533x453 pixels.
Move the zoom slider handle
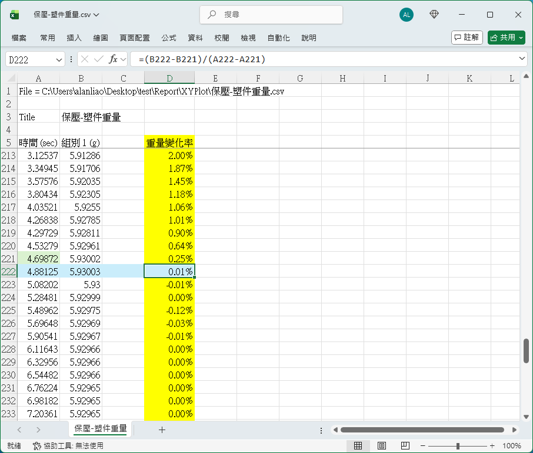tap(458, 446)
